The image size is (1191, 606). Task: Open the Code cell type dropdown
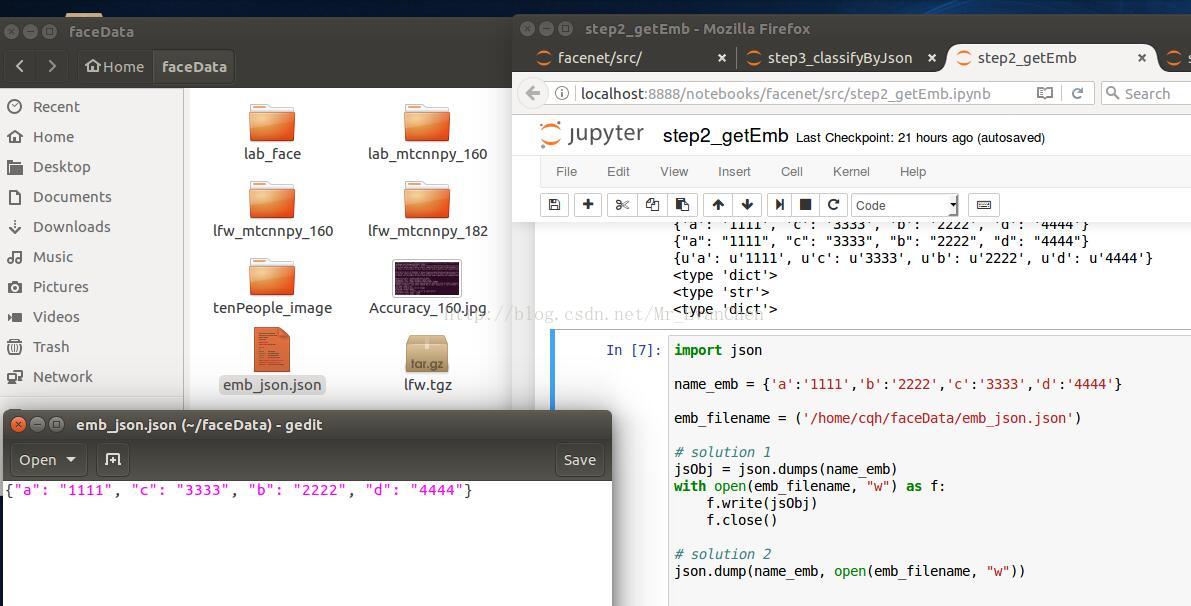pos(905,205)
